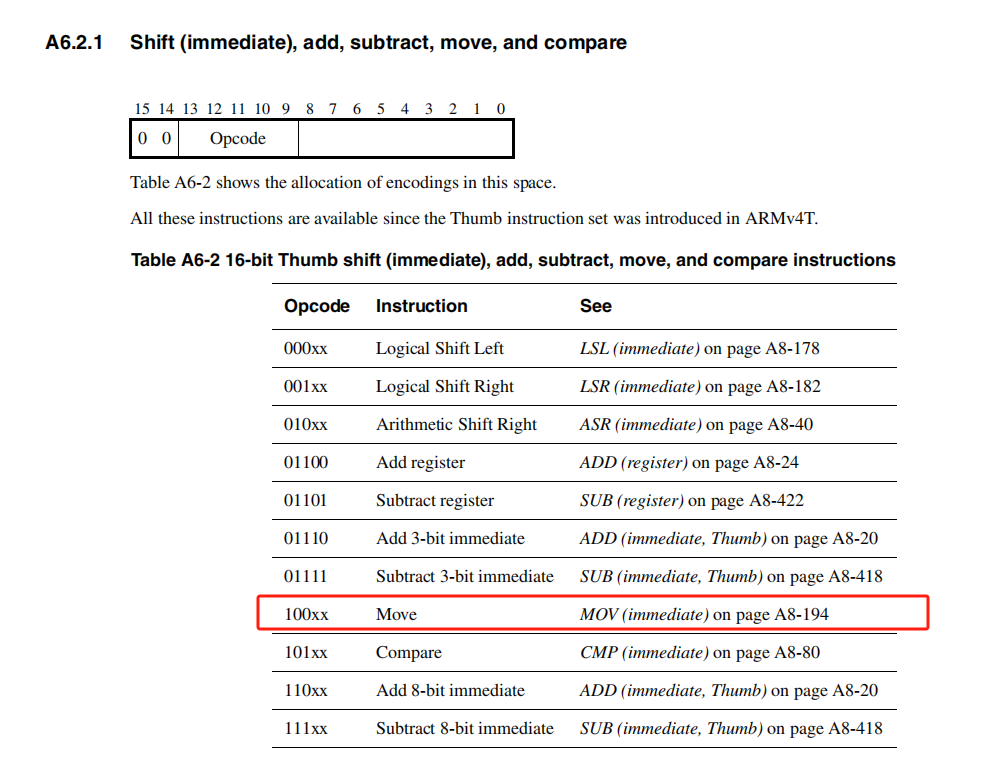Click the 'Logical Shift Left' instruction text
The image size is (999, 782).
pyautogui.click(x=440, y=349)
